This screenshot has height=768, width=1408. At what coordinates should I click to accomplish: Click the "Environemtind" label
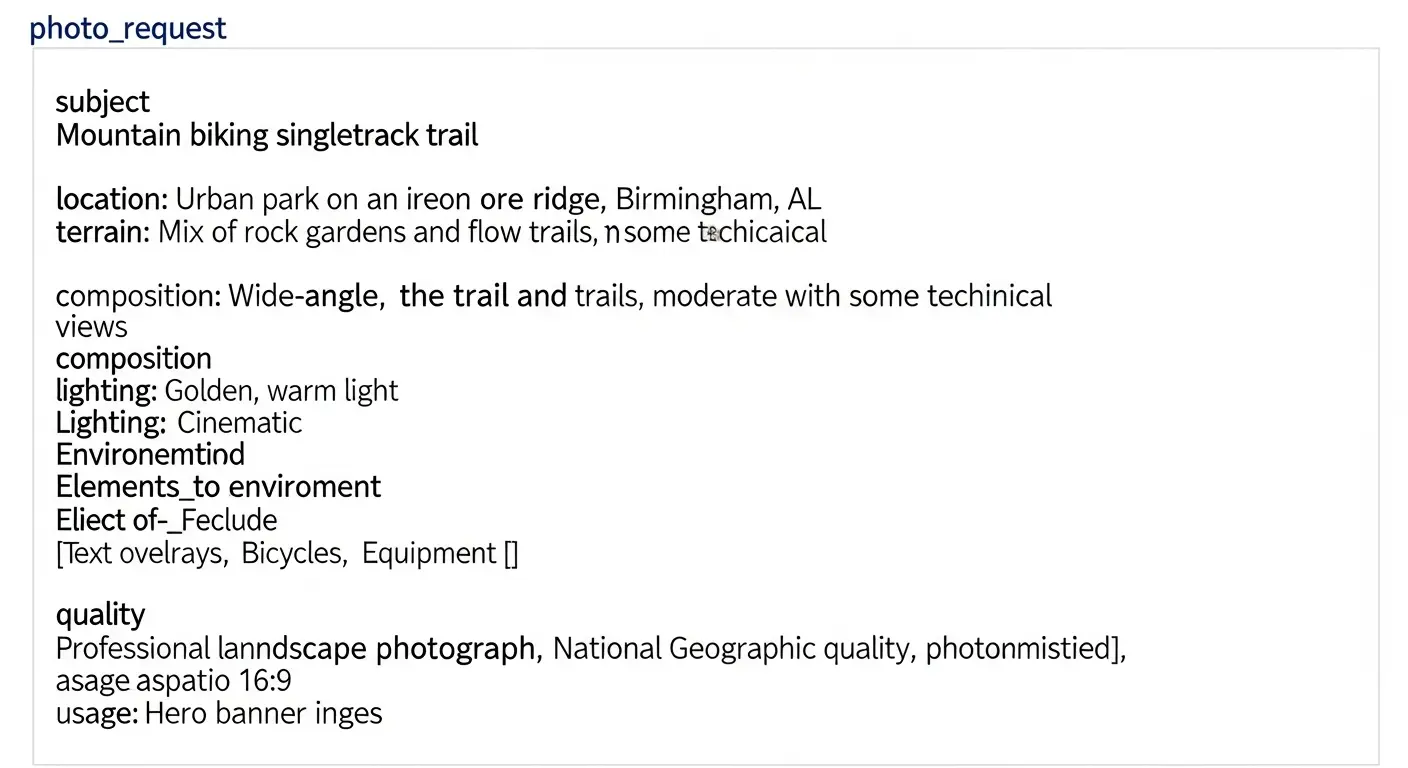pos(150,454)
